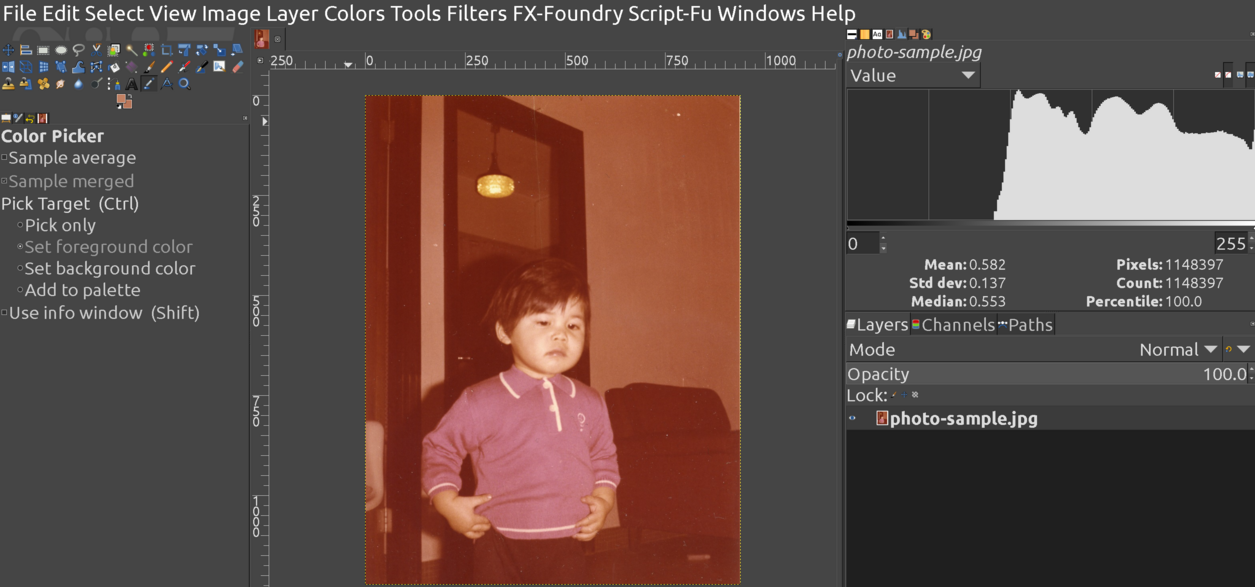
Task: Select the 3D Transform cube tool
Action: pyautogui.click(x=26, y=67)
